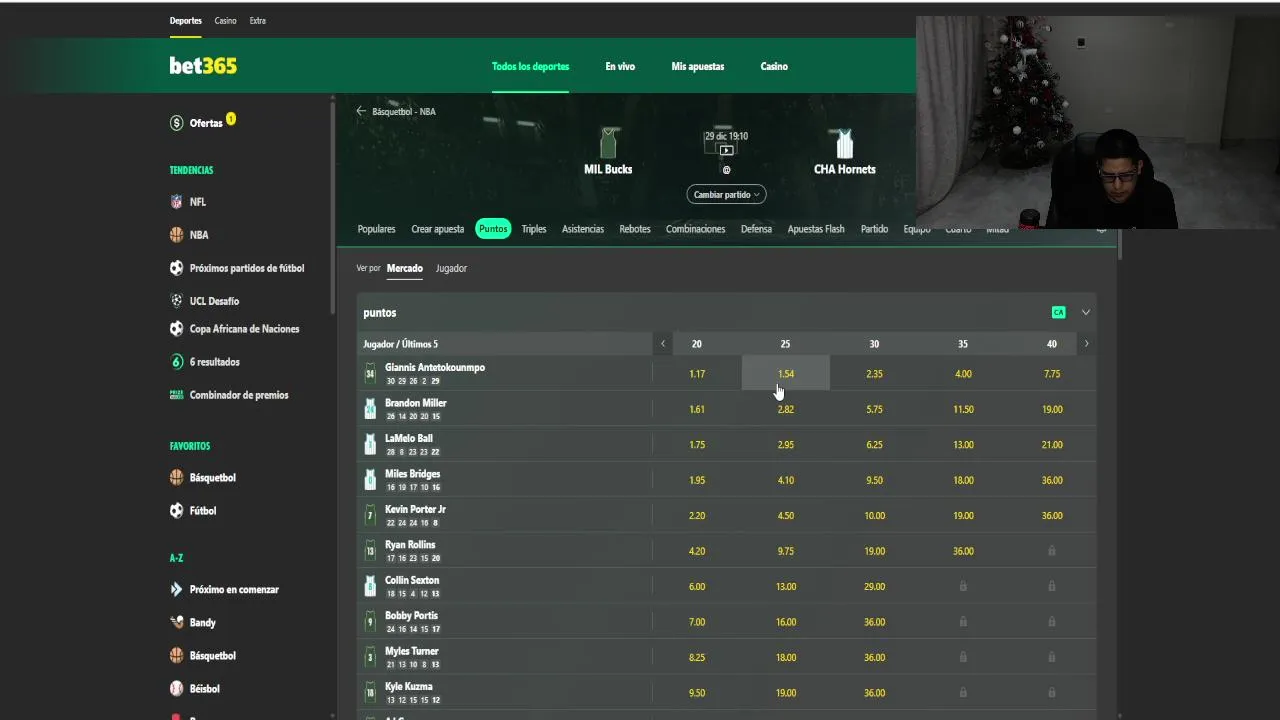Select the Partido tab
1280x720 pixels.
874,229
